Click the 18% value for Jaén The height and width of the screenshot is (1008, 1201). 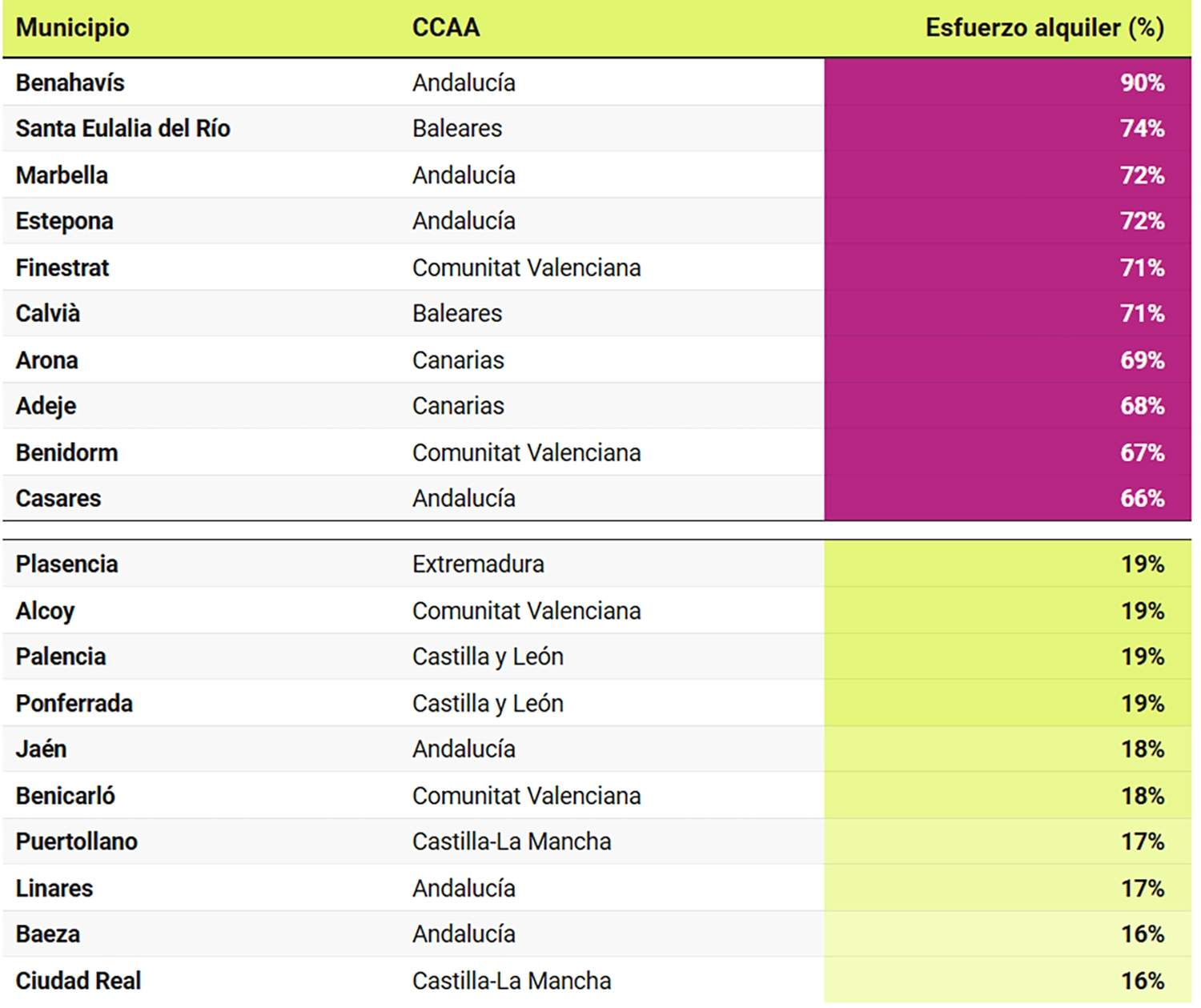coord(1142,749)
